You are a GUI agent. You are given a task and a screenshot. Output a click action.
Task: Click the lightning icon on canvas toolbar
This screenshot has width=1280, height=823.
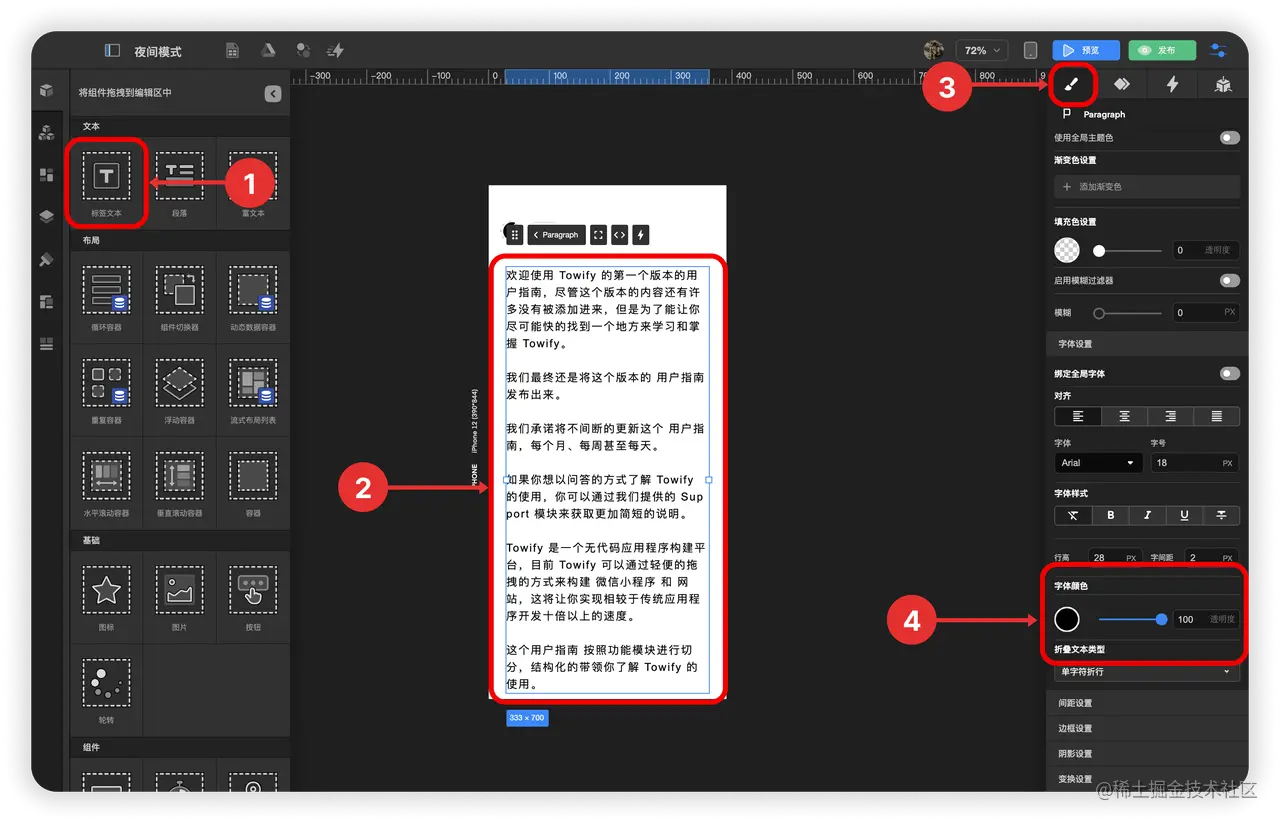(x=641, y=235)
